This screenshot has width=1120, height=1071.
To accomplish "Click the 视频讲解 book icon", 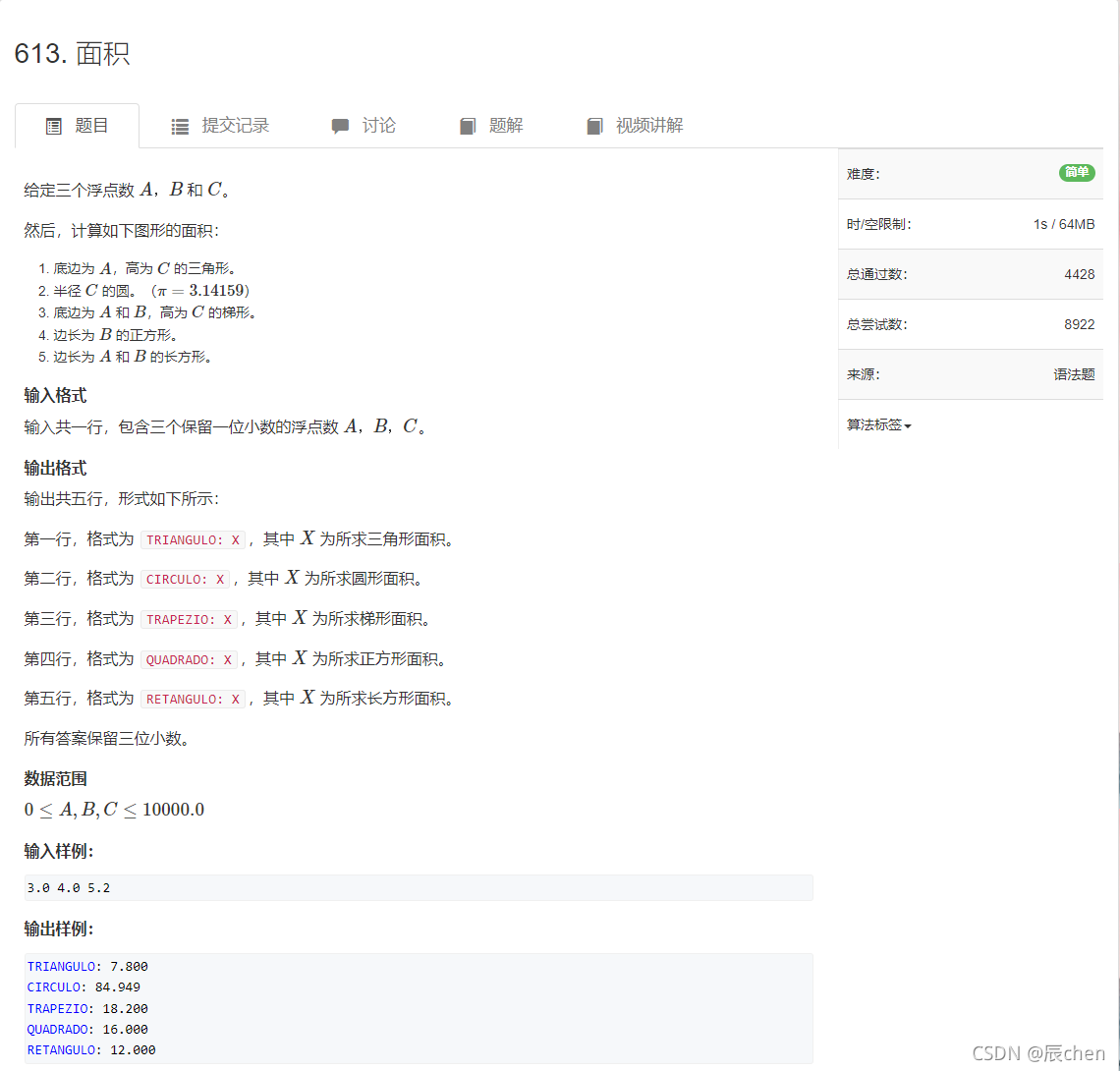I will (594, 127).
